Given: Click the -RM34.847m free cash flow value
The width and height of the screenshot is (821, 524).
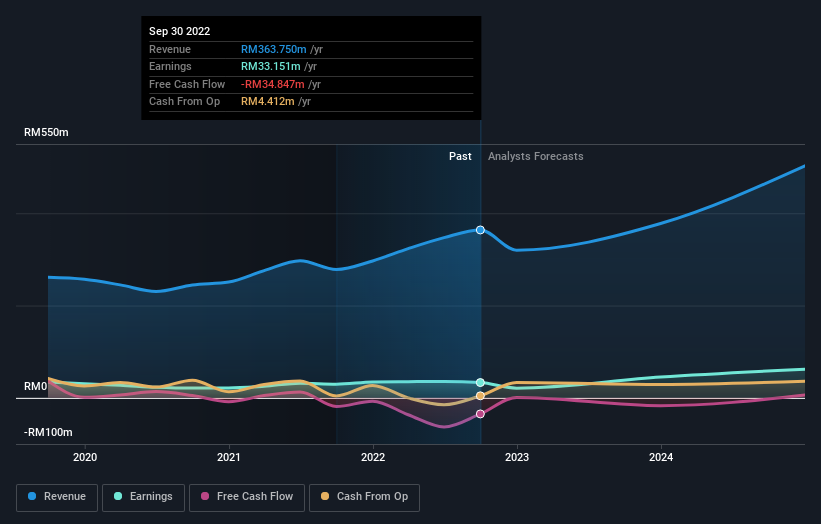Looking at the screenshot, I should coord(273,84).
